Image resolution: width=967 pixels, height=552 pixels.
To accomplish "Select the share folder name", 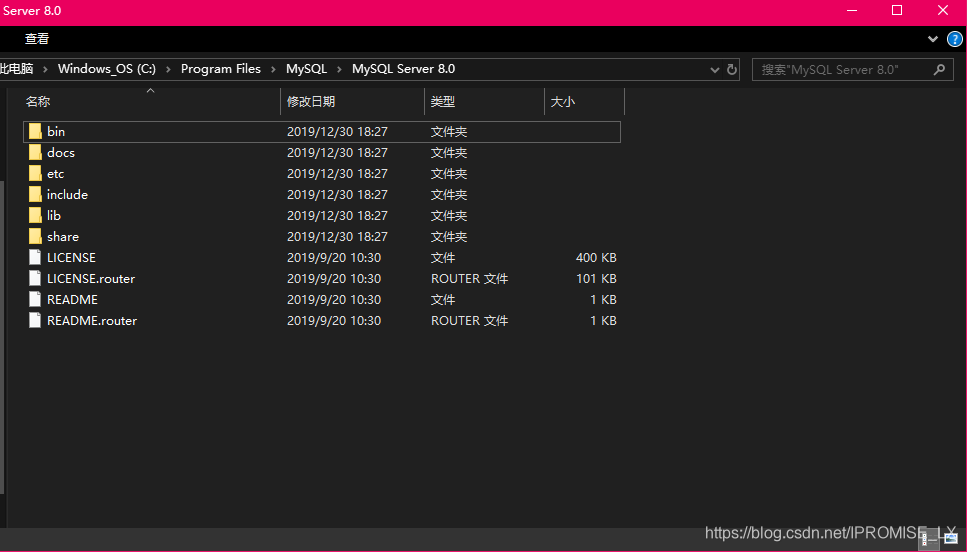I will tap(63, 236).
